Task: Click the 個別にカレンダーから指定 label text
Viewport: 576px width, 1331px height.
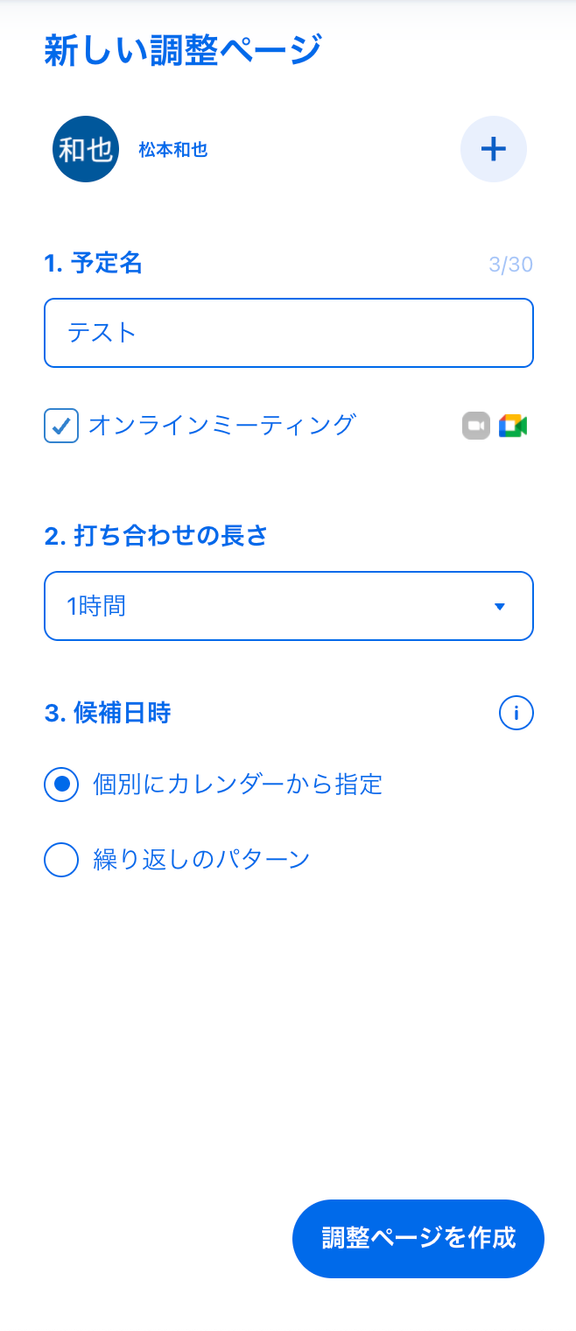Action: pos(237,784)
